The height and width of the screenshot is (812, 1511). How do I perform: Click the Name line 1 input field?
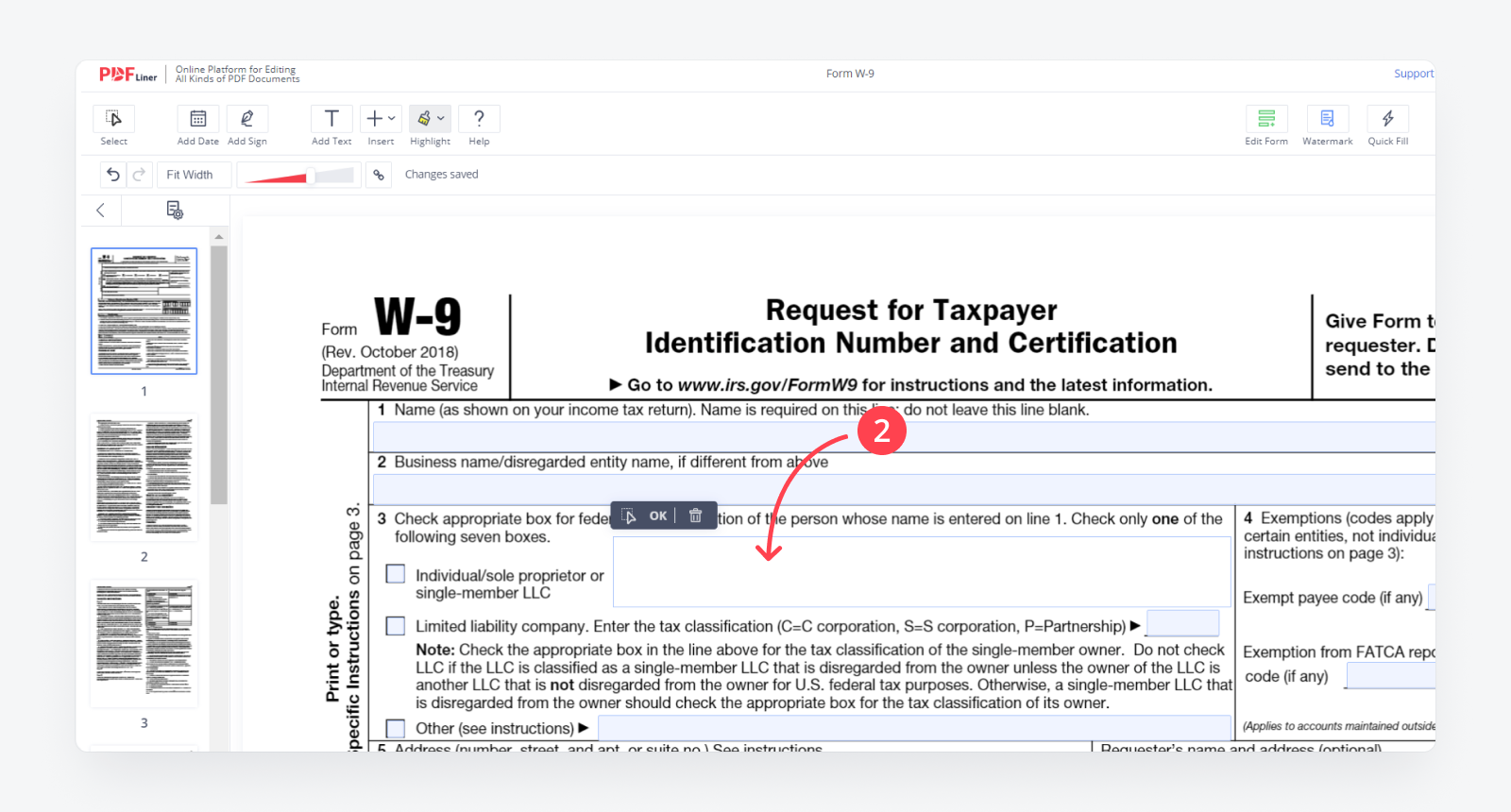[904, 436]
